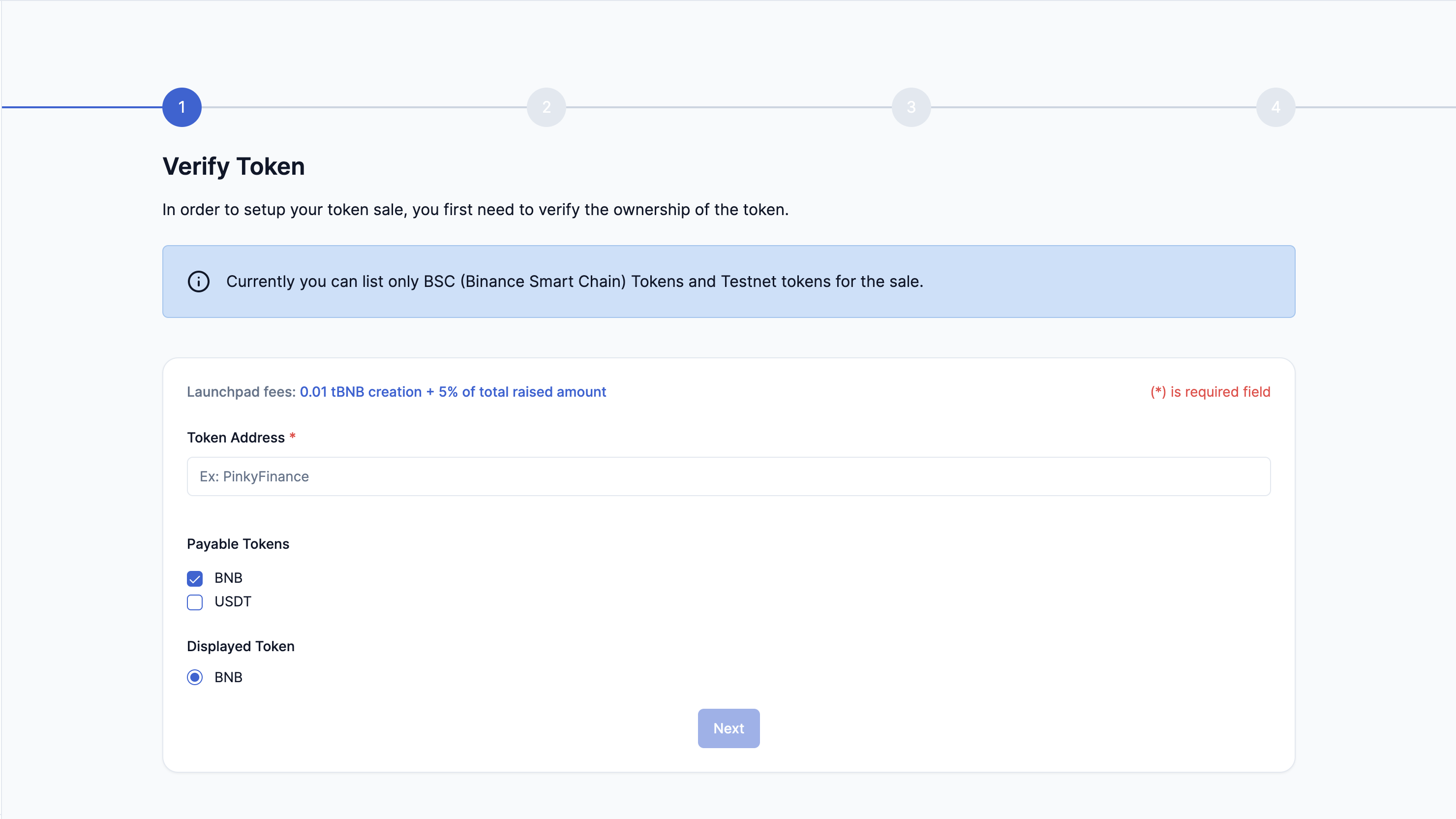Jump to step 2 in the stepper
Image resolution: width=1456 pixels, height=819 pixels.
[546, 107]
